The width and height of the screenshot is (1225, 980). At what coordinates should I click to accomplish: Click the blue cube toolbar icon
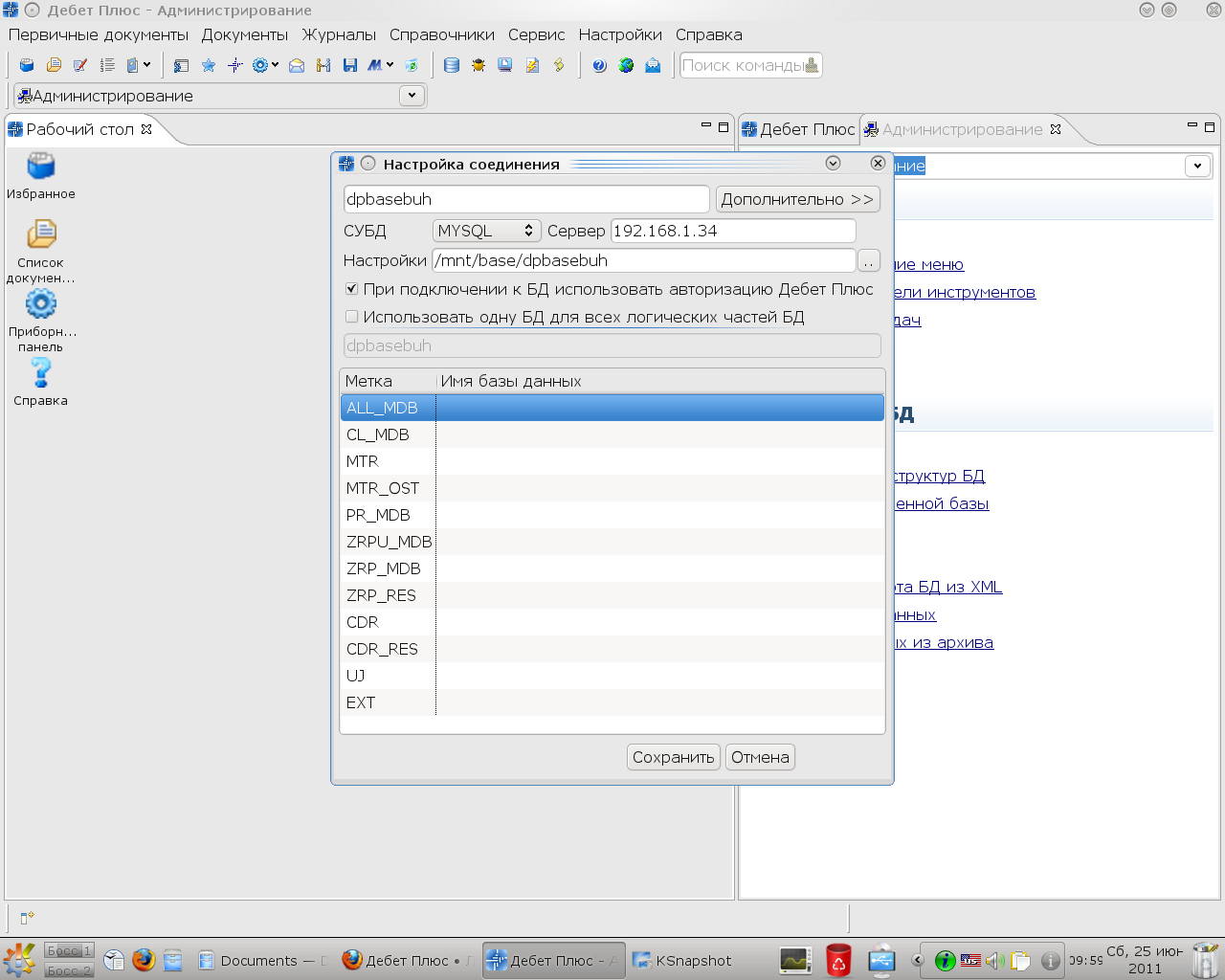tap(27, 65)
